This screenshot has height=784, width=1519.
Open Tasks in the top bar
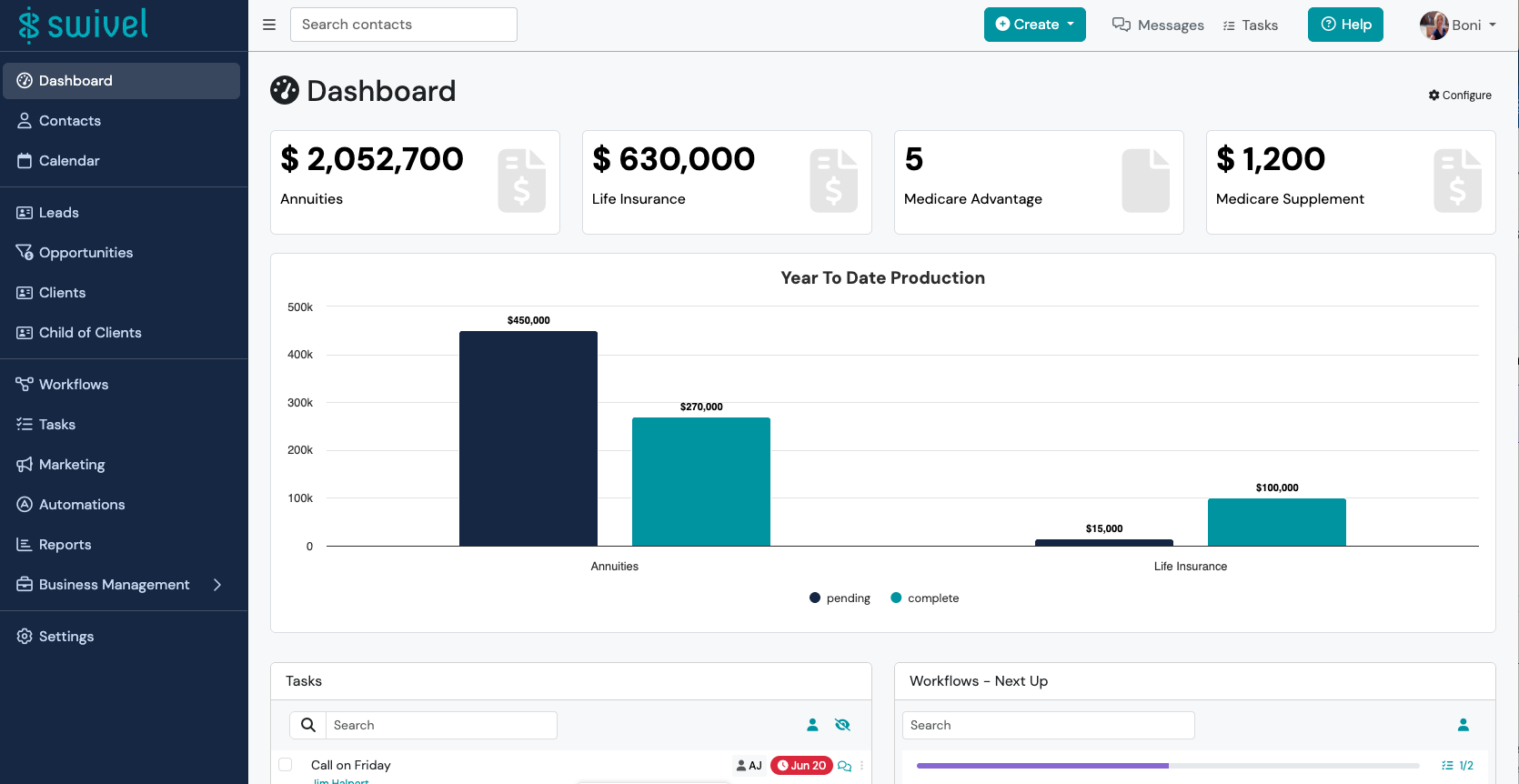click(x=1251, y=25)
